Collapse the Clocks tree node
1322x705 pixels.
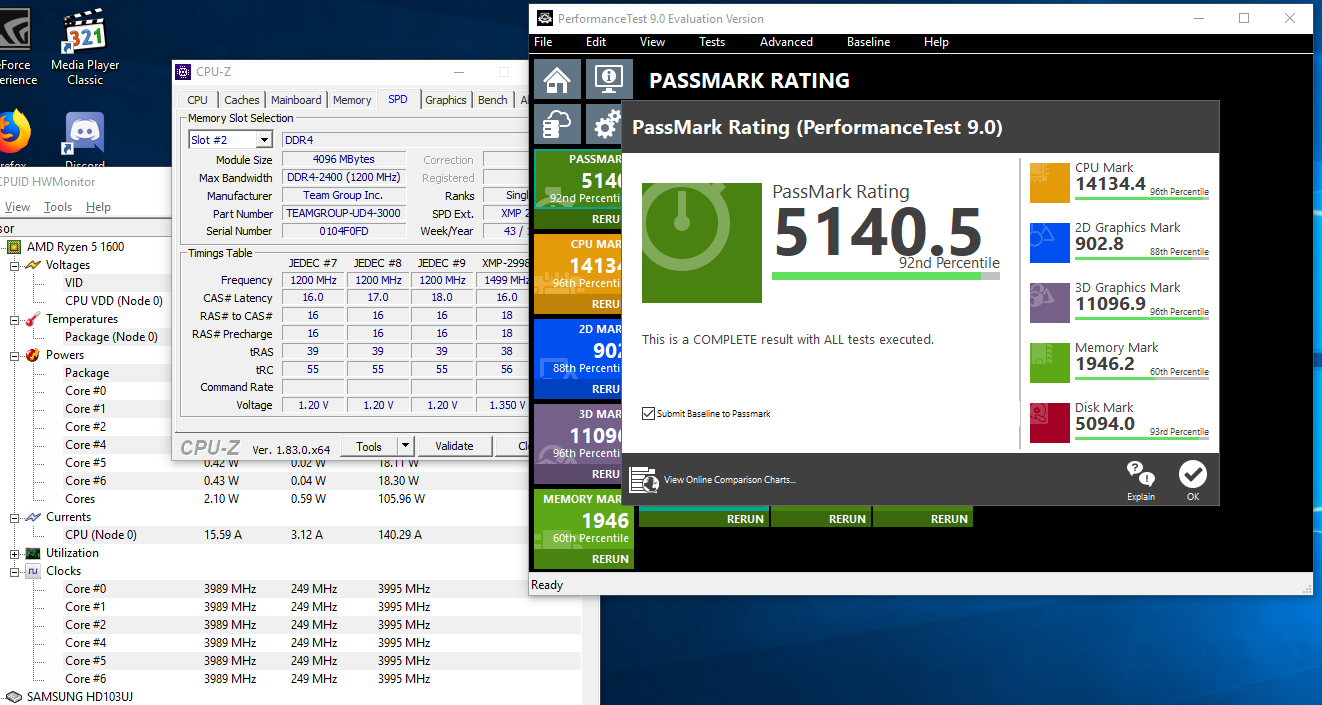14,571
